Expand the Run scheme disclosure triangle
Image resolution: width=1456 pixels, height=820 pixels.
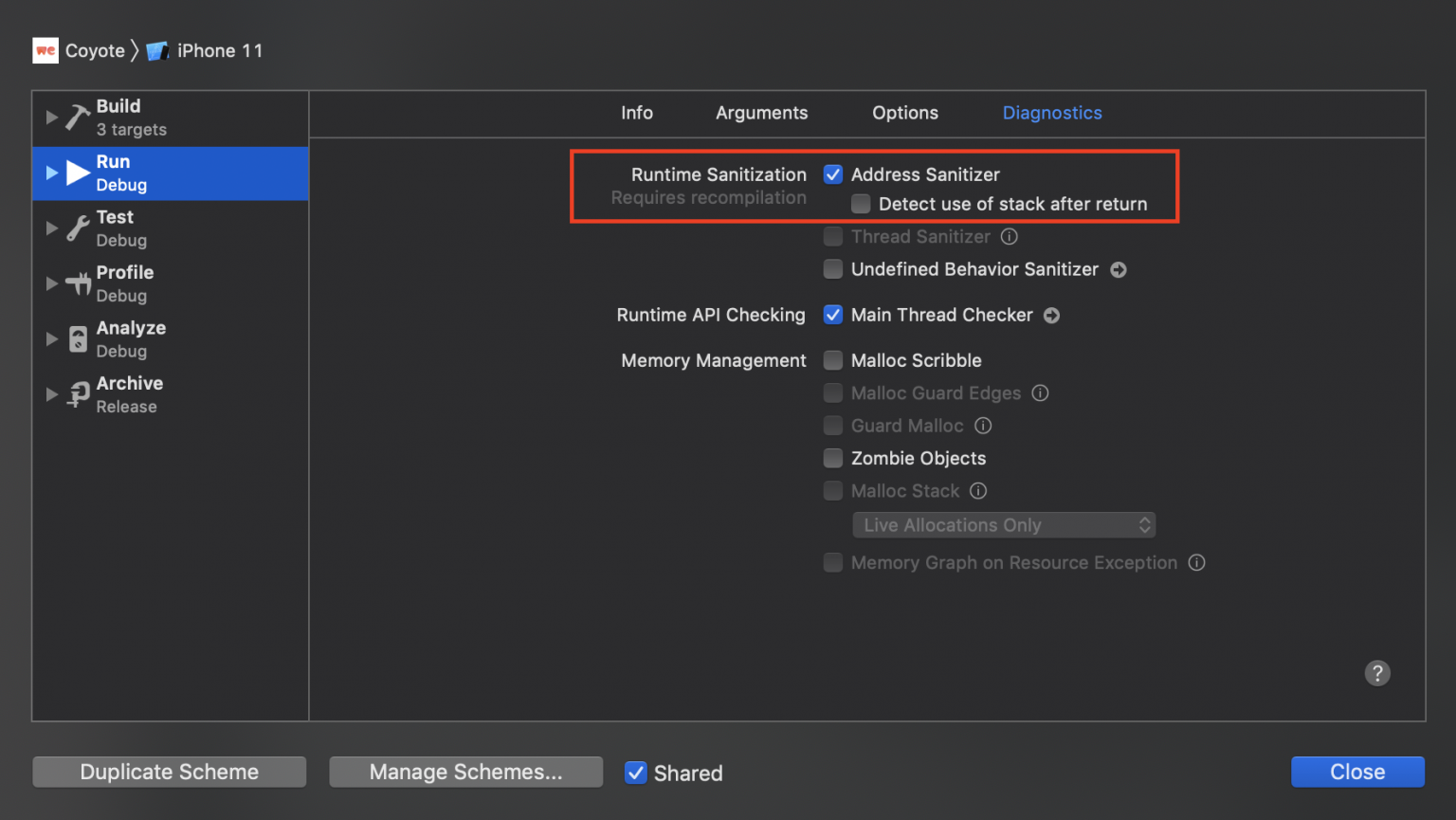pos(52,172)
